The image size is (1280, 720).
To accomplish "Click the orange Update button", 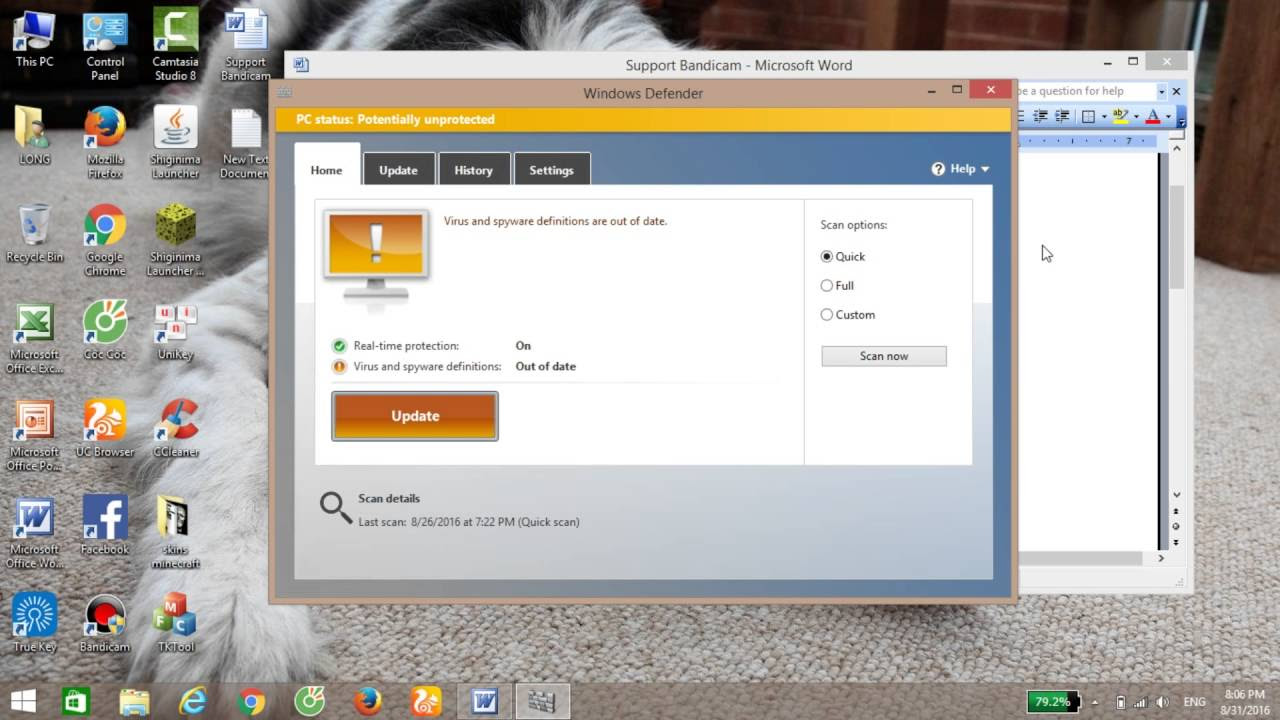I will [415, 416].
